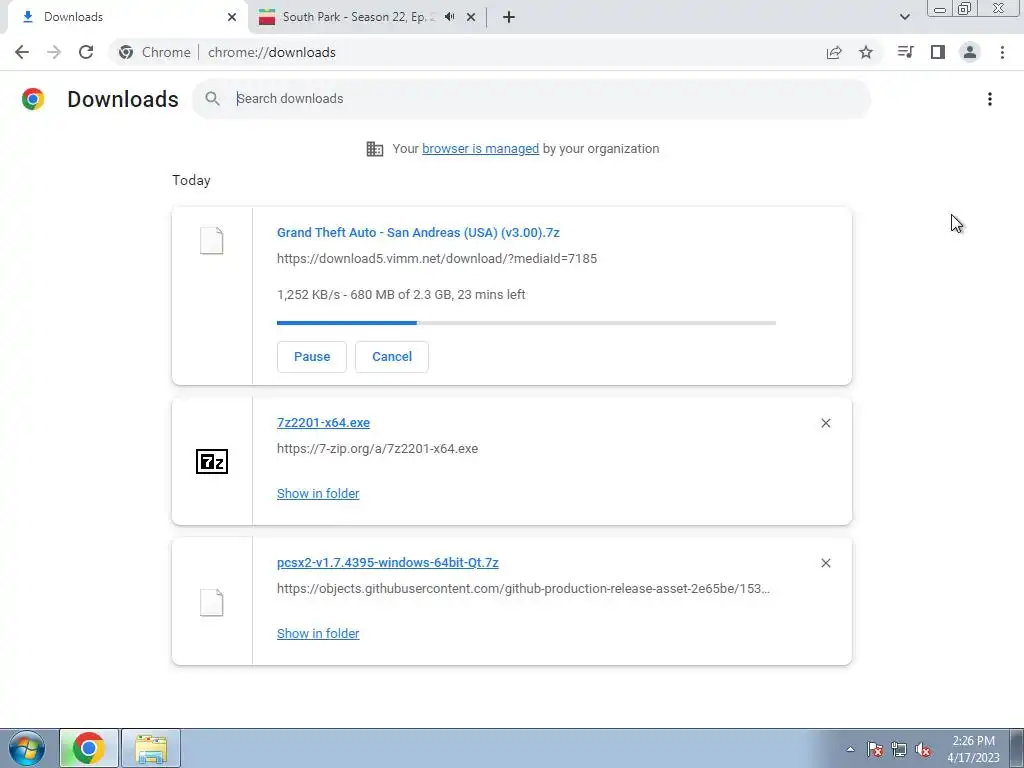Click the pcsx2 archive file icon
The width and height of the screenshot is (1024, 768).
pyautogui.click(x=212, y=602)
